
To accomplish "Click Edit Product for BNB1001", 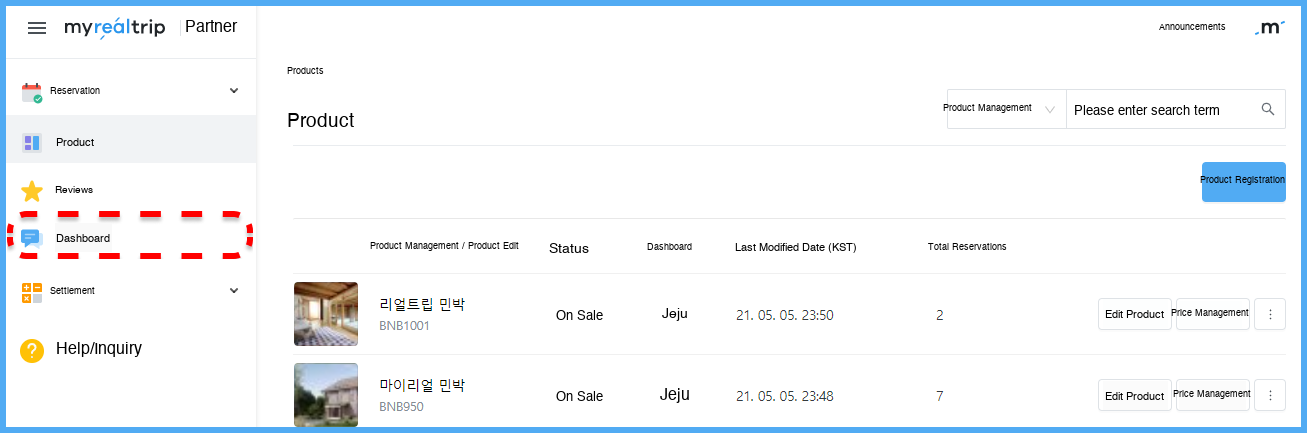I will (1134, 314).
